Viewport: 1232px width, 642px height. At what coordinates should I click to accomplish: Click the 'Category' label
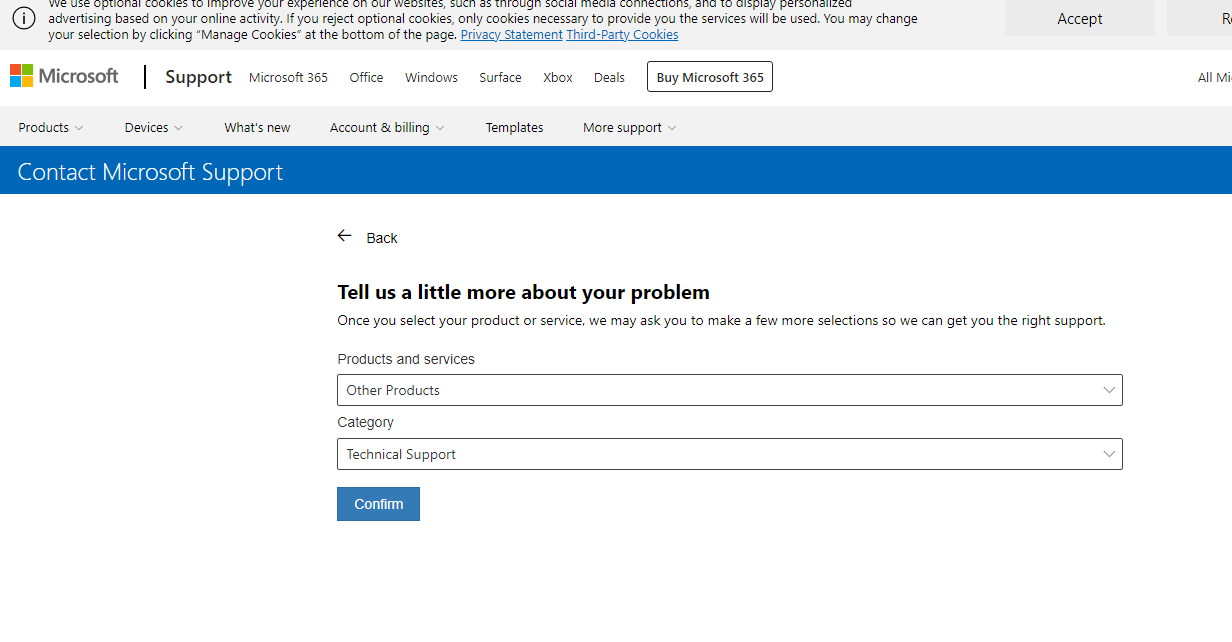click(x=365, y=422)
